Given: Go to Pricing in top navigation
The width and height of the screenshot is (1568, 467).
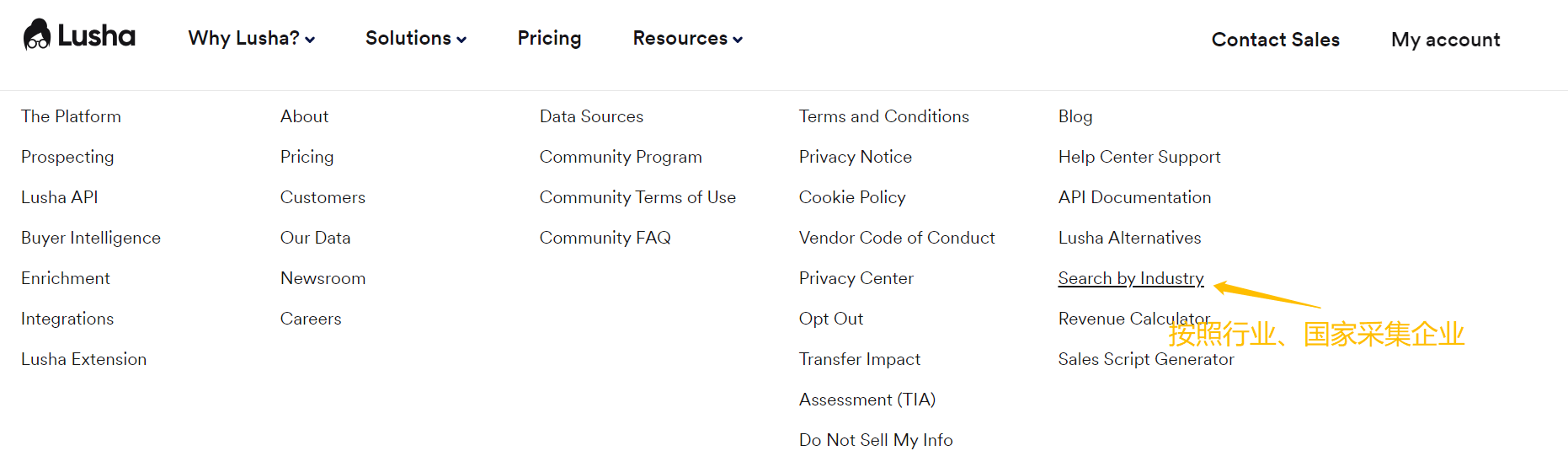Looking at the screenshot, I should click(x=549, y=39).
